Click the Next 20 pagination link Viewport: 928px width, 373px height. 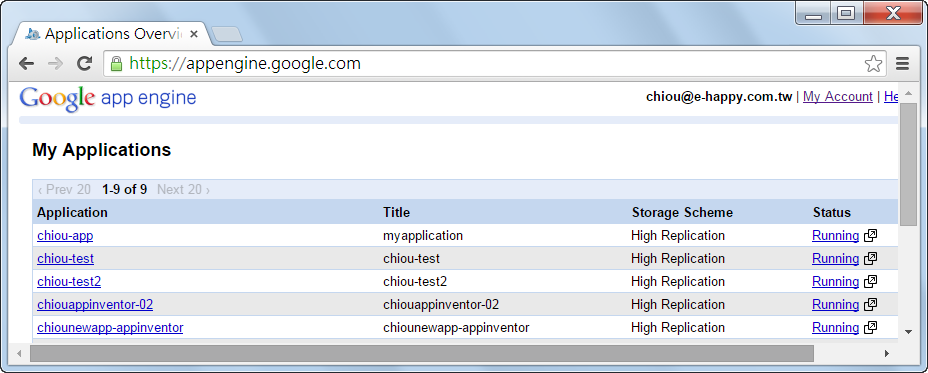[183, 189]
